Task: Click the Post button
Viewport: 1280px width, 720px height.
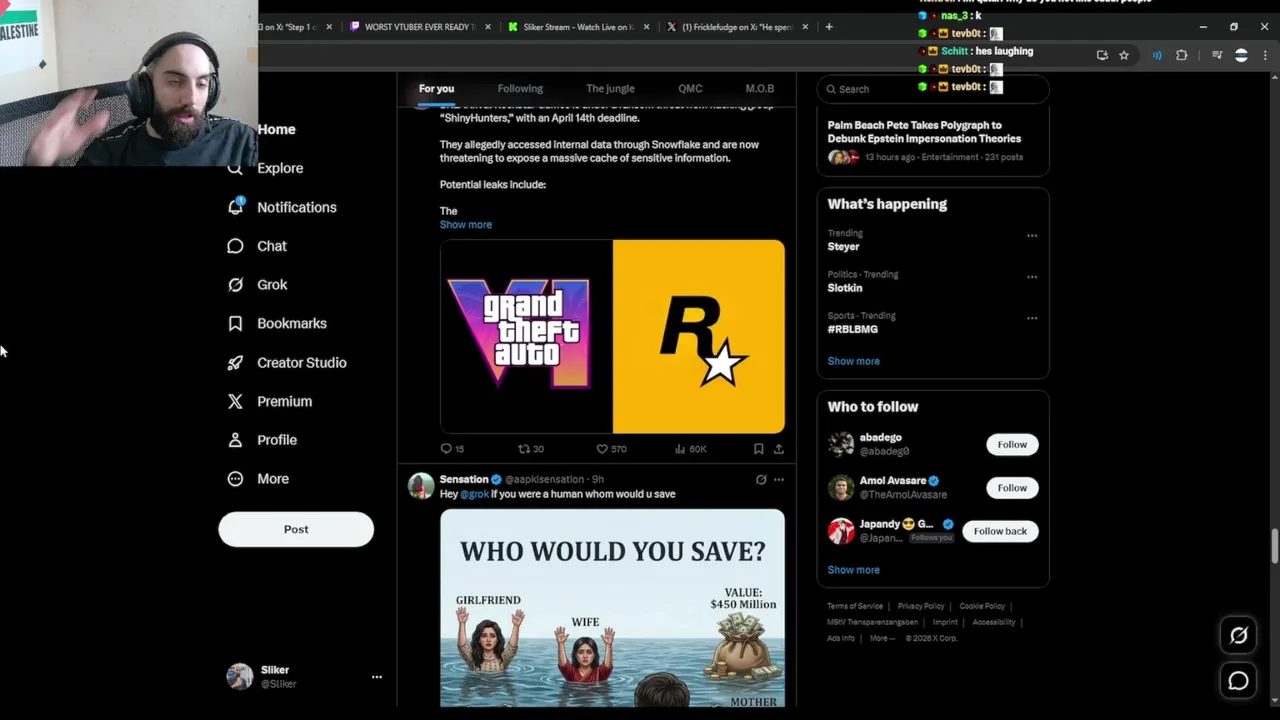Action: (296, 529)
